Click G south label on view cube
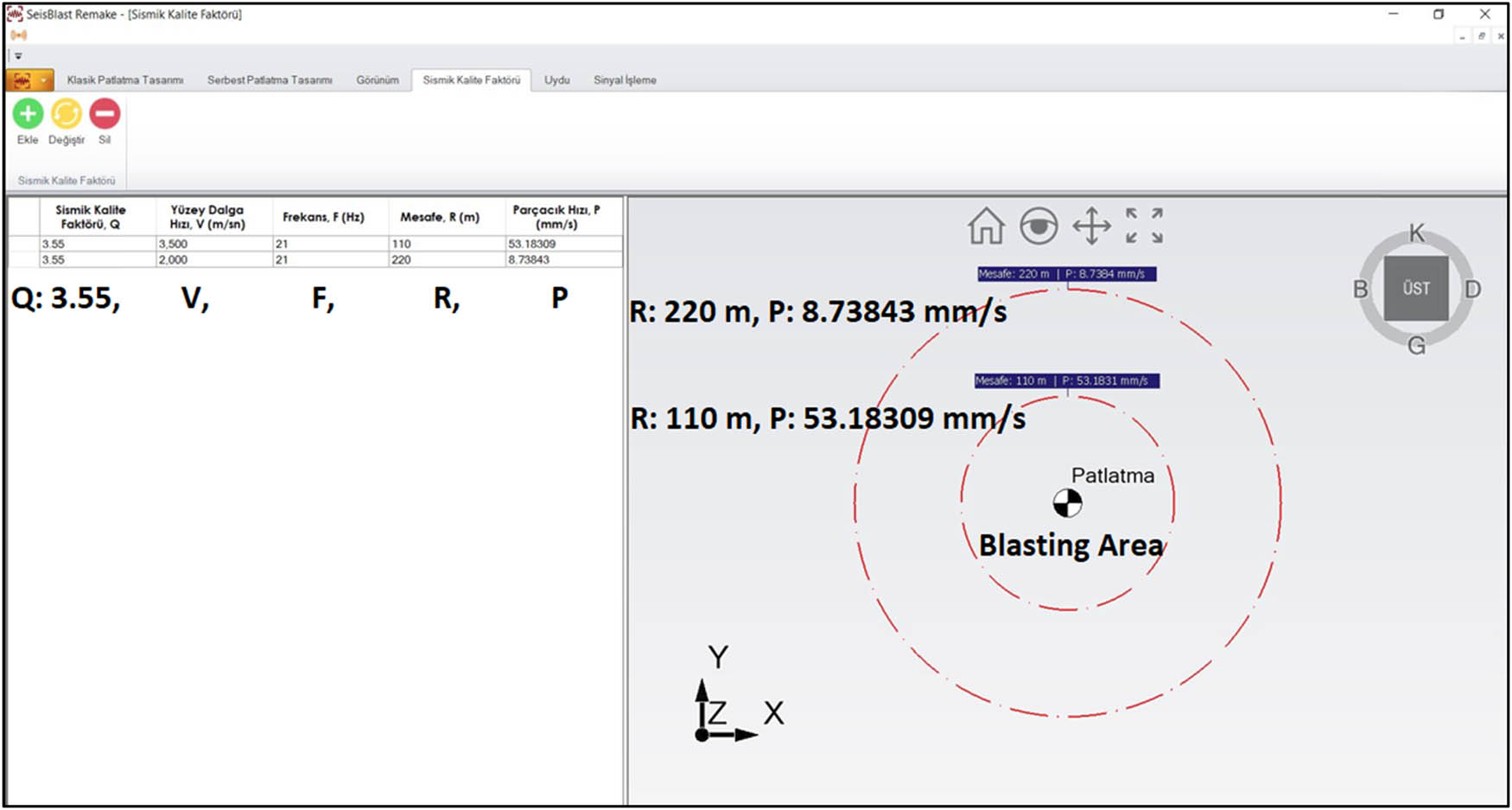This screenshot has height=810, width=1512. pos(1416,346)
